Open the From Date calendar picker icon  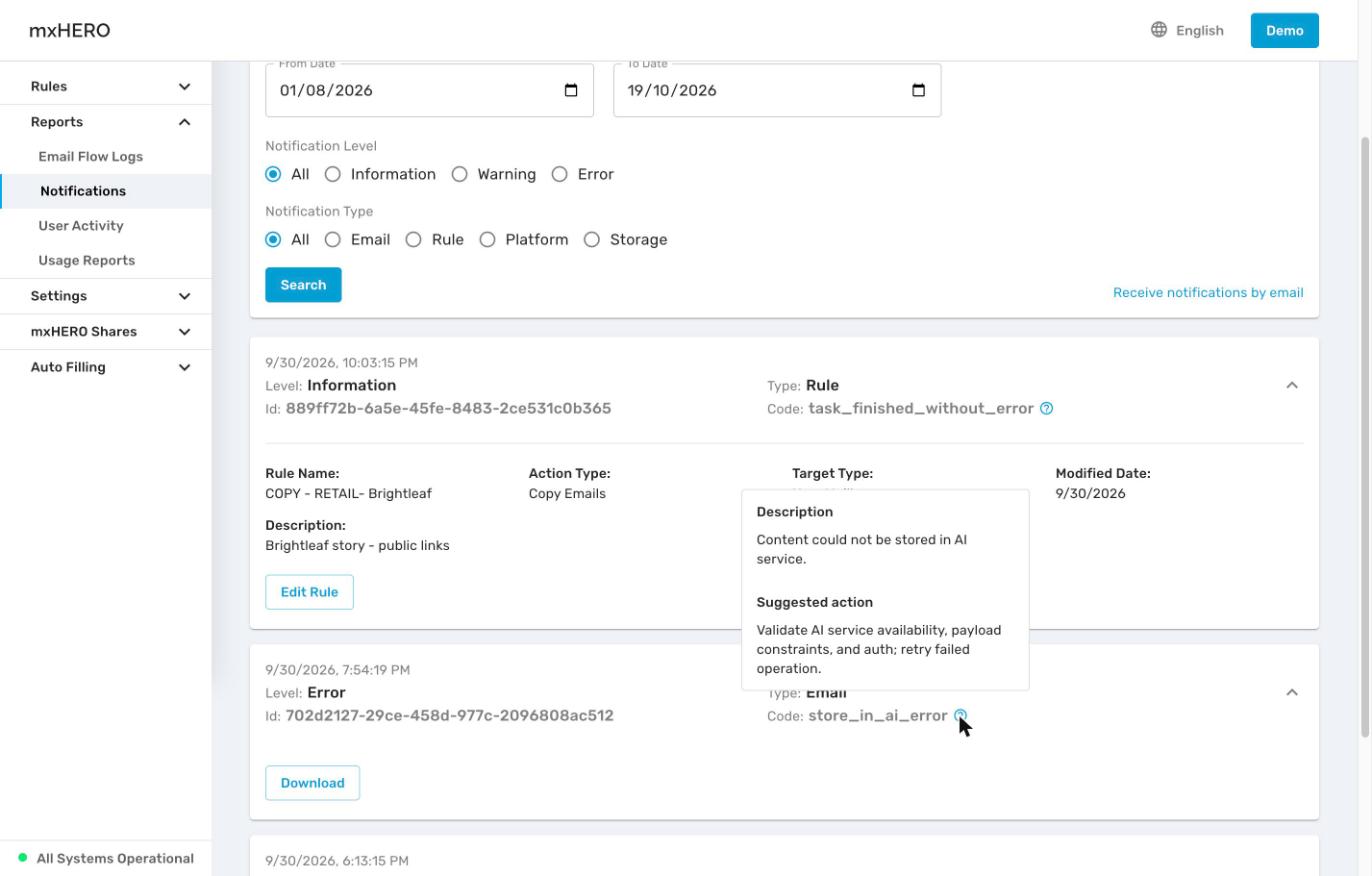pyautogui.click(x=571, y=90)
